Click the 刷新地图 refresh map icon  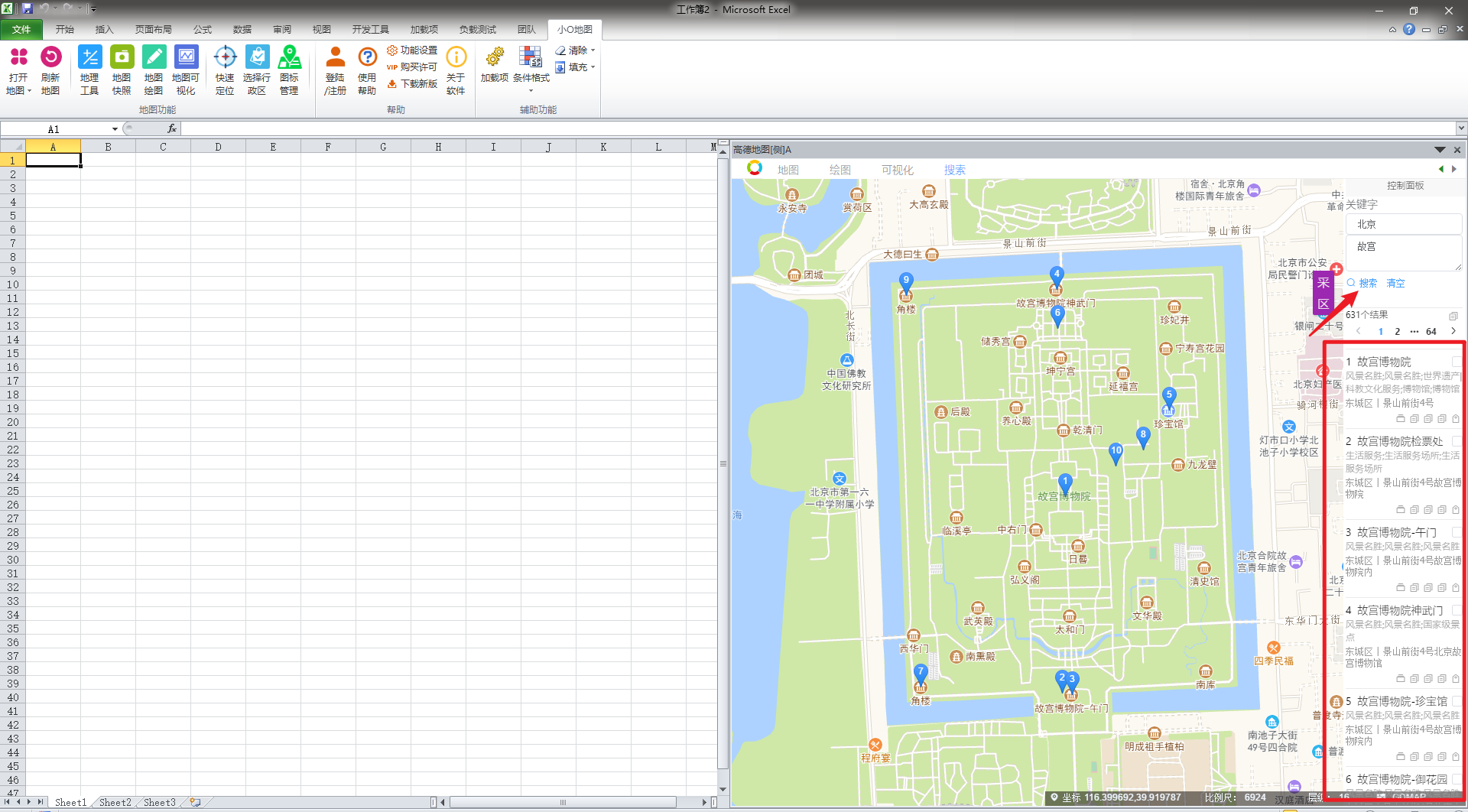(50, 57)
